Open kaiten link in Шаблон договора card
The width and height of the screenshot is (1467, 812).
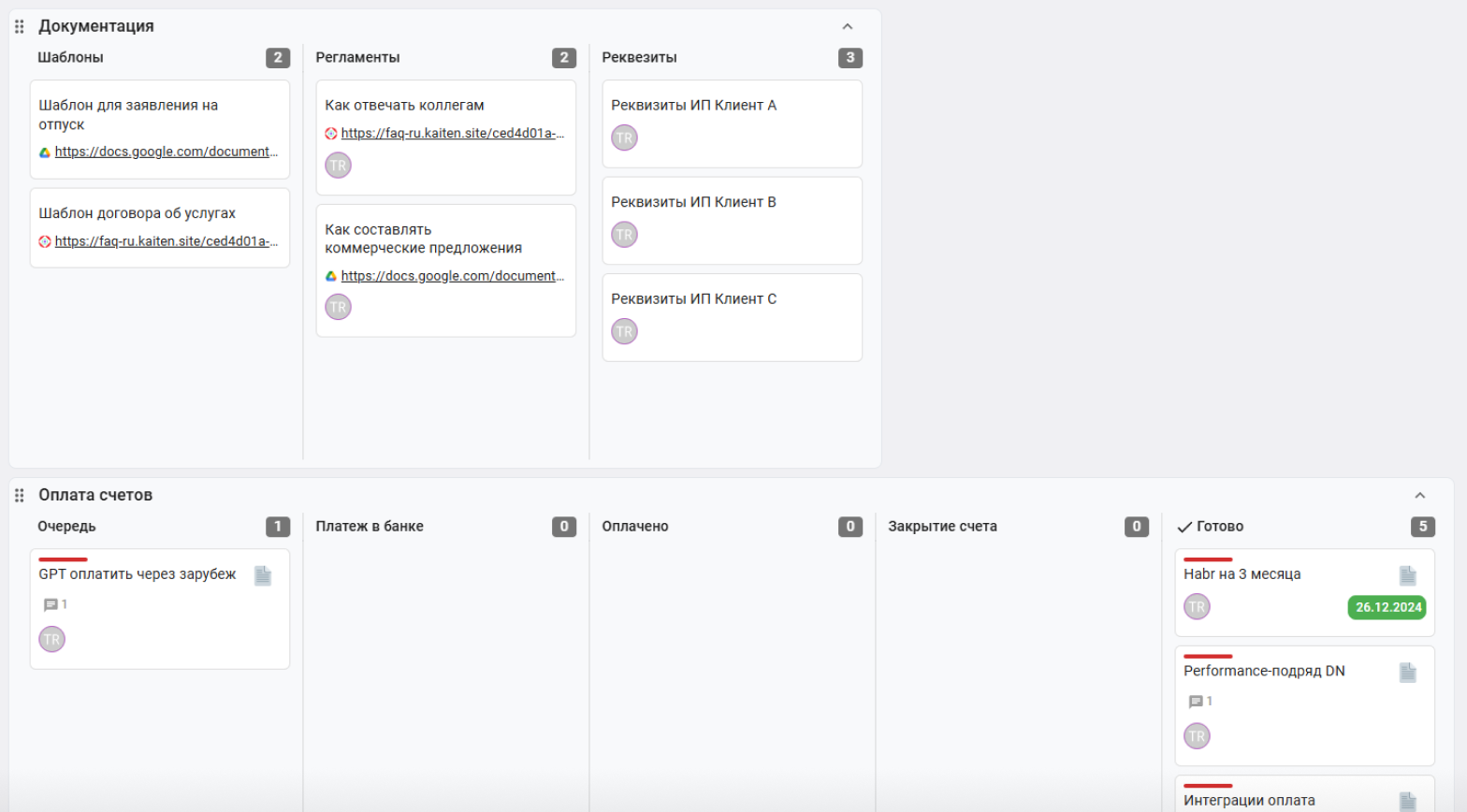point(166,241)
